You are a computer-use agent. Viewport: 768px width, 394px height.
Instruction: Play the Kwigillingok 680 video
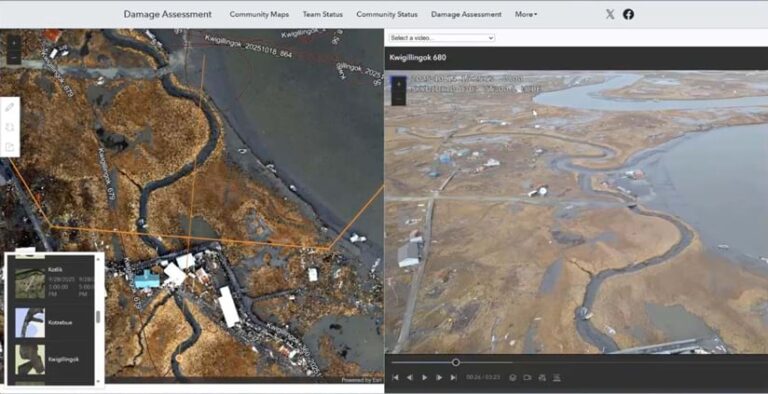point(425,377)
